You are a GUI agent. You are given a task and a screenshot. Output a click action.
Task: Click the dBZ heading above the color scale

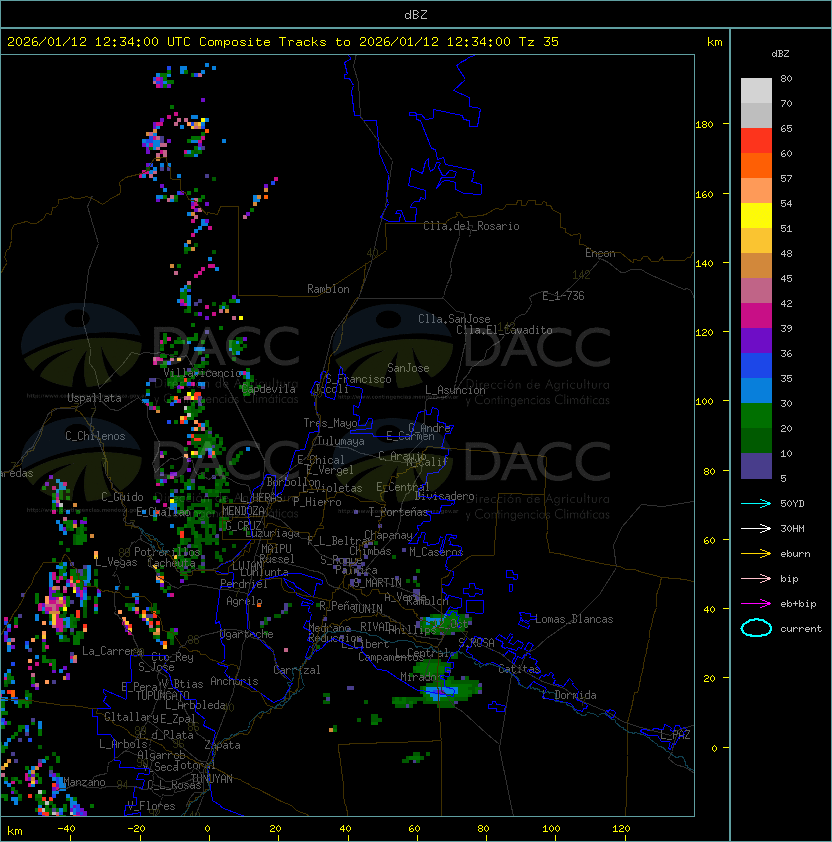[x=780, y=54]
